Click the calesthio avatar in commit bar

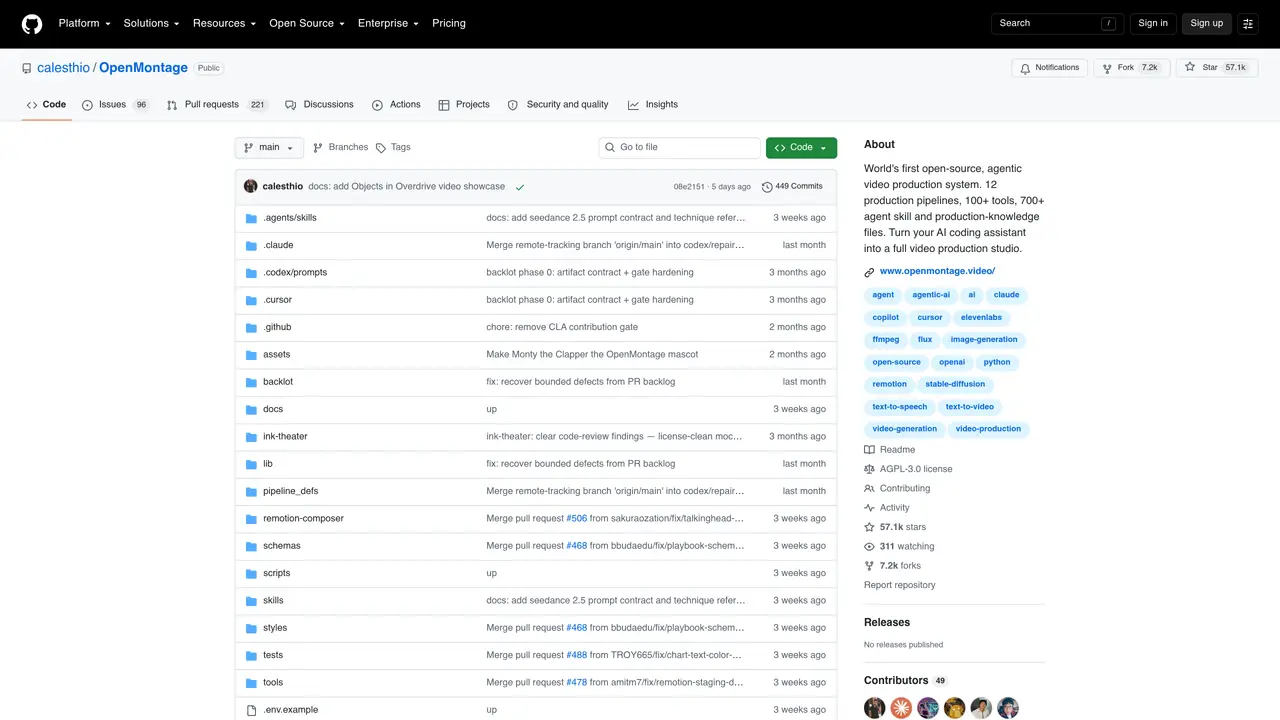pos(251,186)
